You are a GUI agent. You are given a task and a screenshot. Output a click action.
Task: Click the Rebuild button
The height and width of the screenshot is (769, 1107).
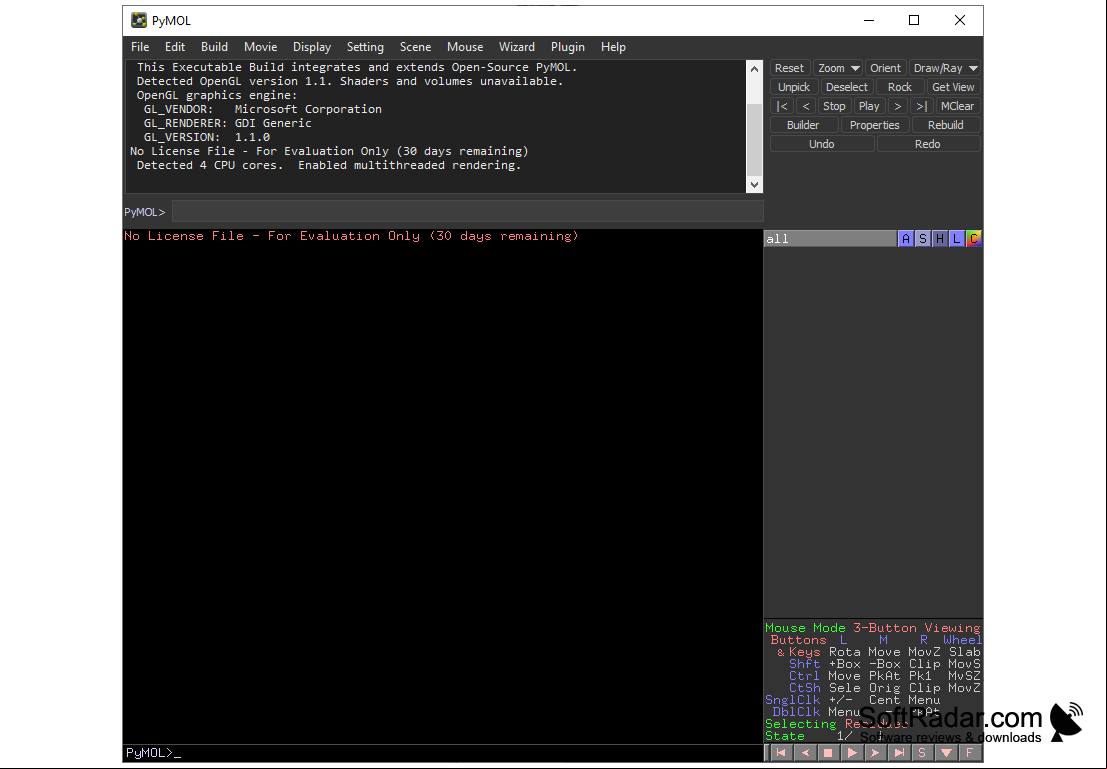[x=946, y=125]
